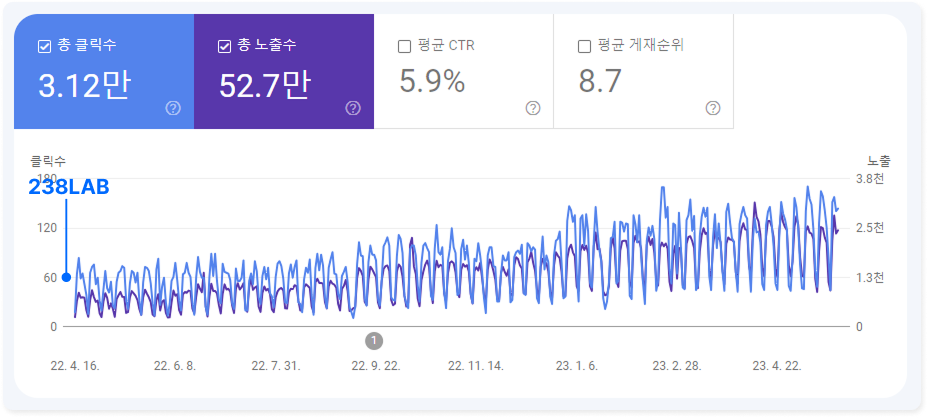Click the 23. 1. 6. date label
The height and width of the screenshot is (418, 928).
point(577,366)
